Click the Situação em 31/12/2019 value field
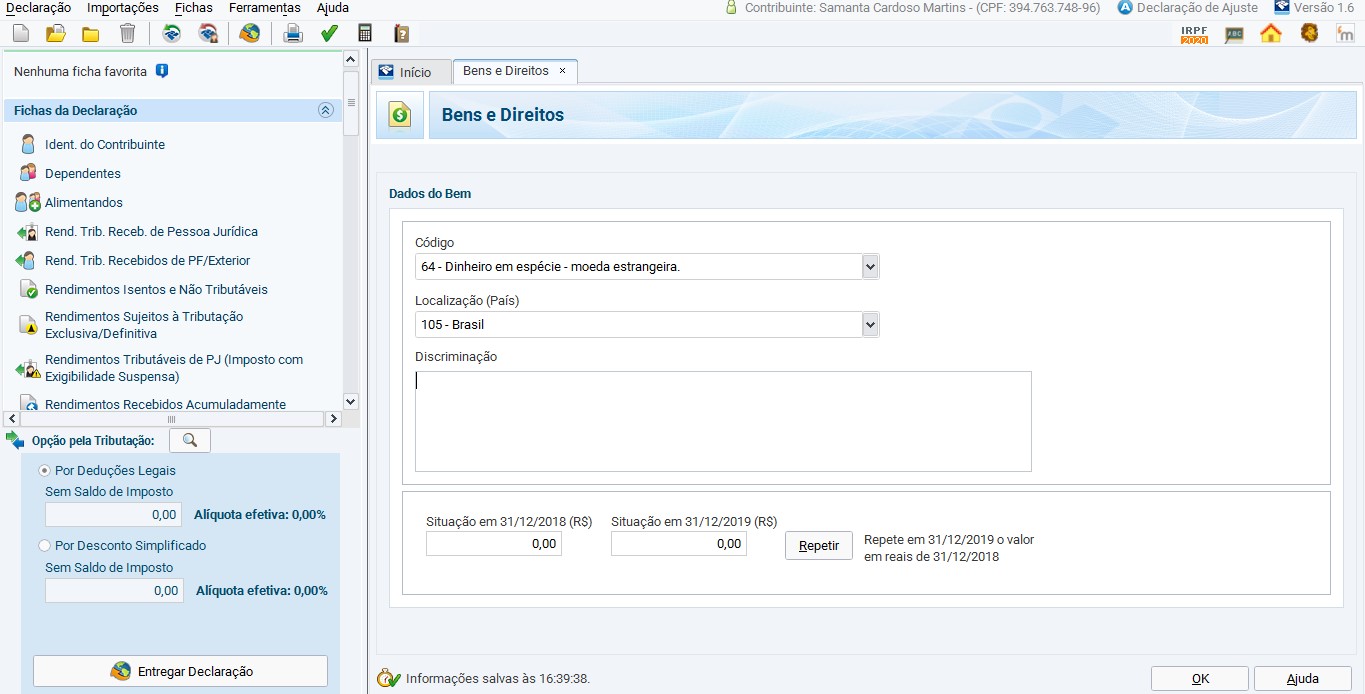 pos(679,543)
